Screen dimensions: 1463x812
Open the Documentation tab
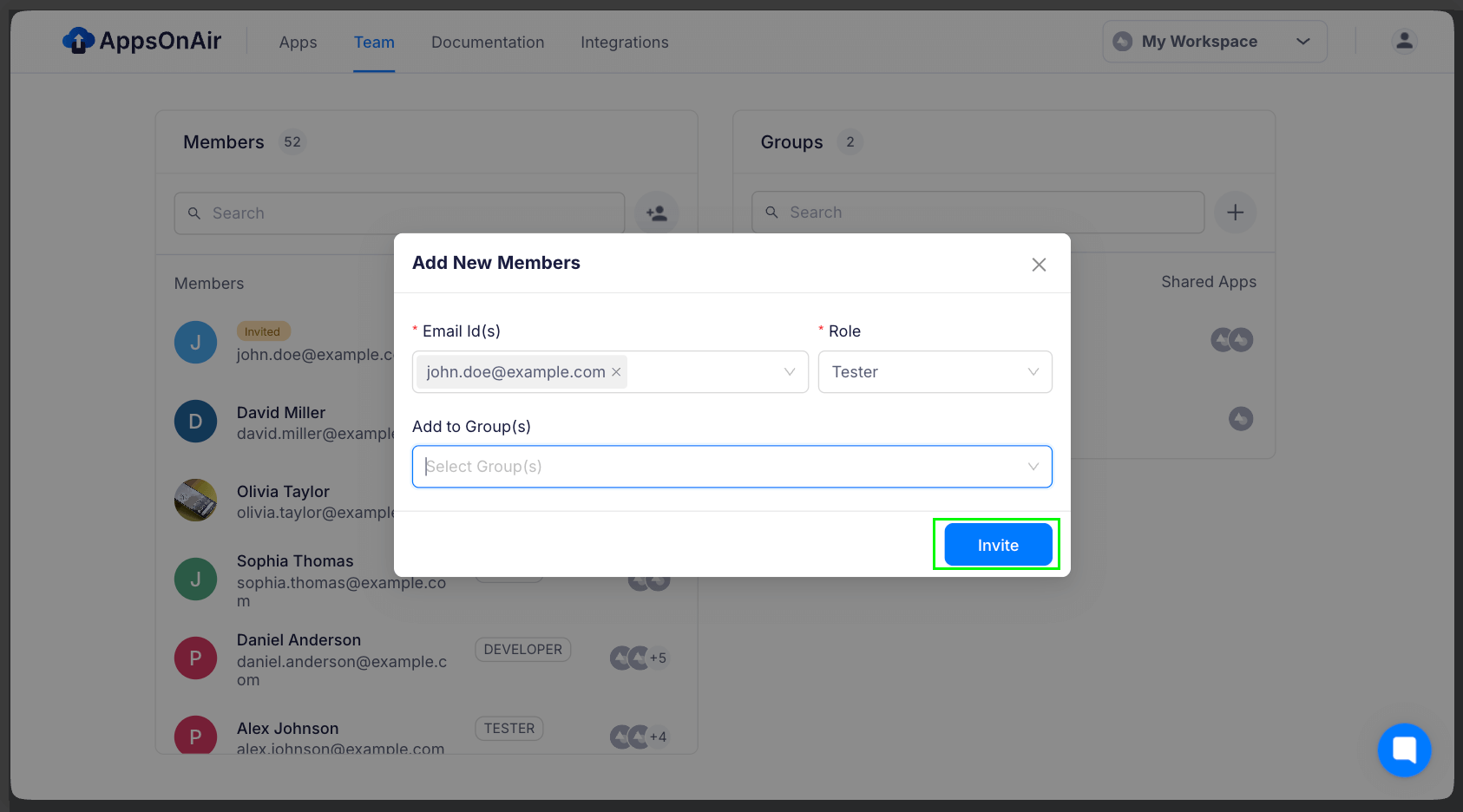tap(488, 43)
